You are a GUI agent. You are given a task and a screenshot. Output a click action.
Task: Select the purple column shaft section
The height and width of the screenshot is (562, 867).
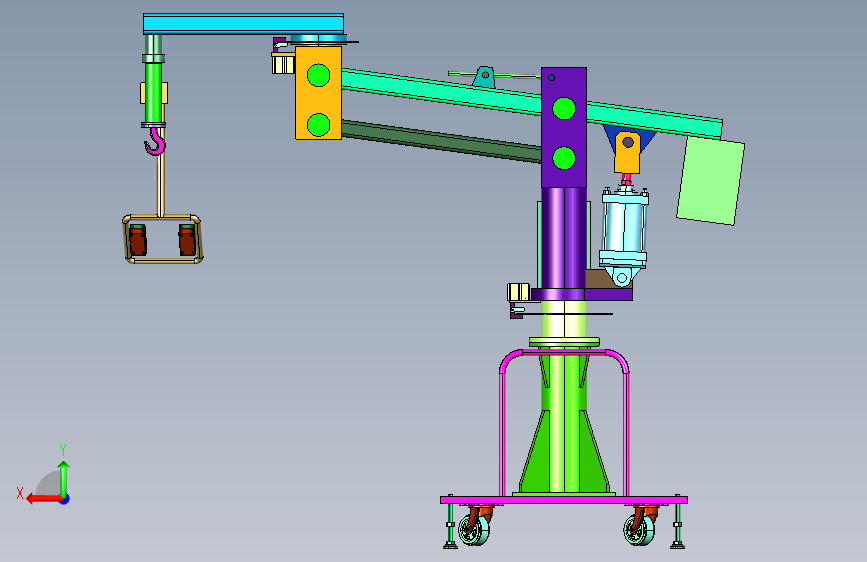[x=563, y=238]
